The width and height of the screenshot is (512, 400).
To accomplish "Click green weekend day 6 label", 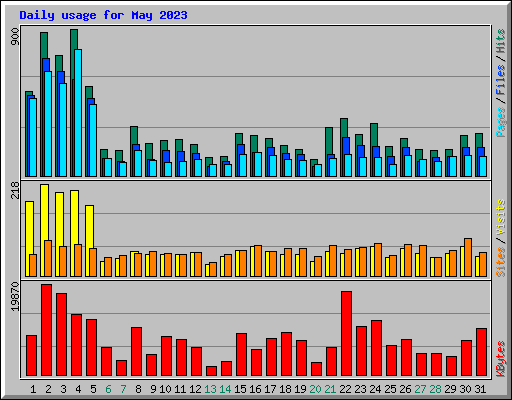I will [108, 389].
